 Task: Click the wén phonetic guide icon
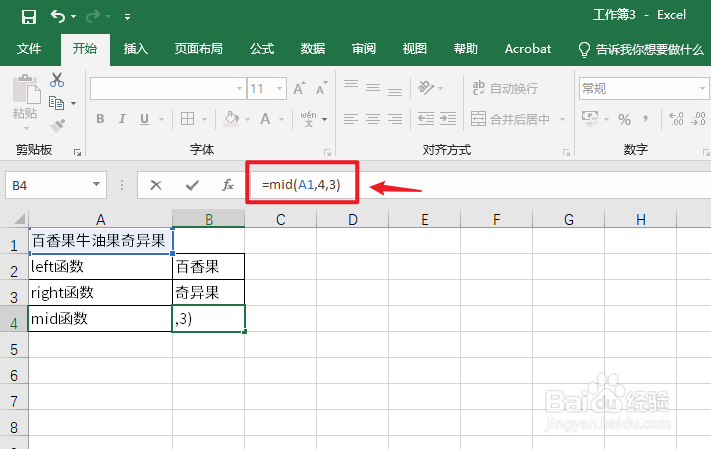308,119
